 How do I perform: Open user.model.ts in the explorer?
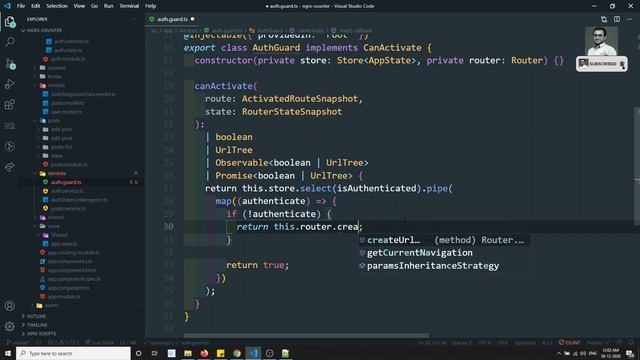66,112
